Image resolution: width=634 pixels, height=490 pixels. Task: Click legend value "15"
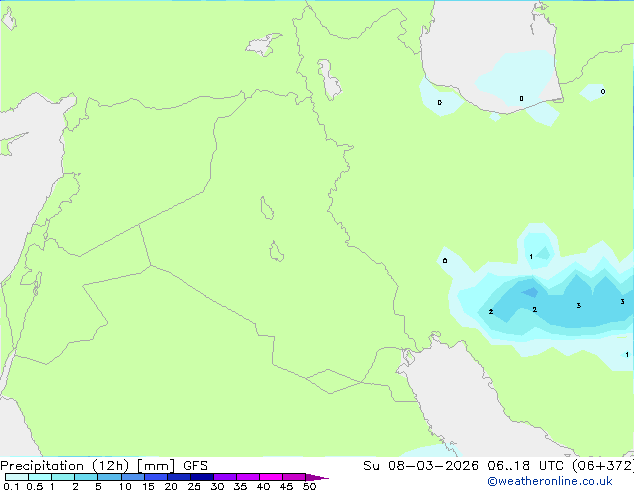148,486
